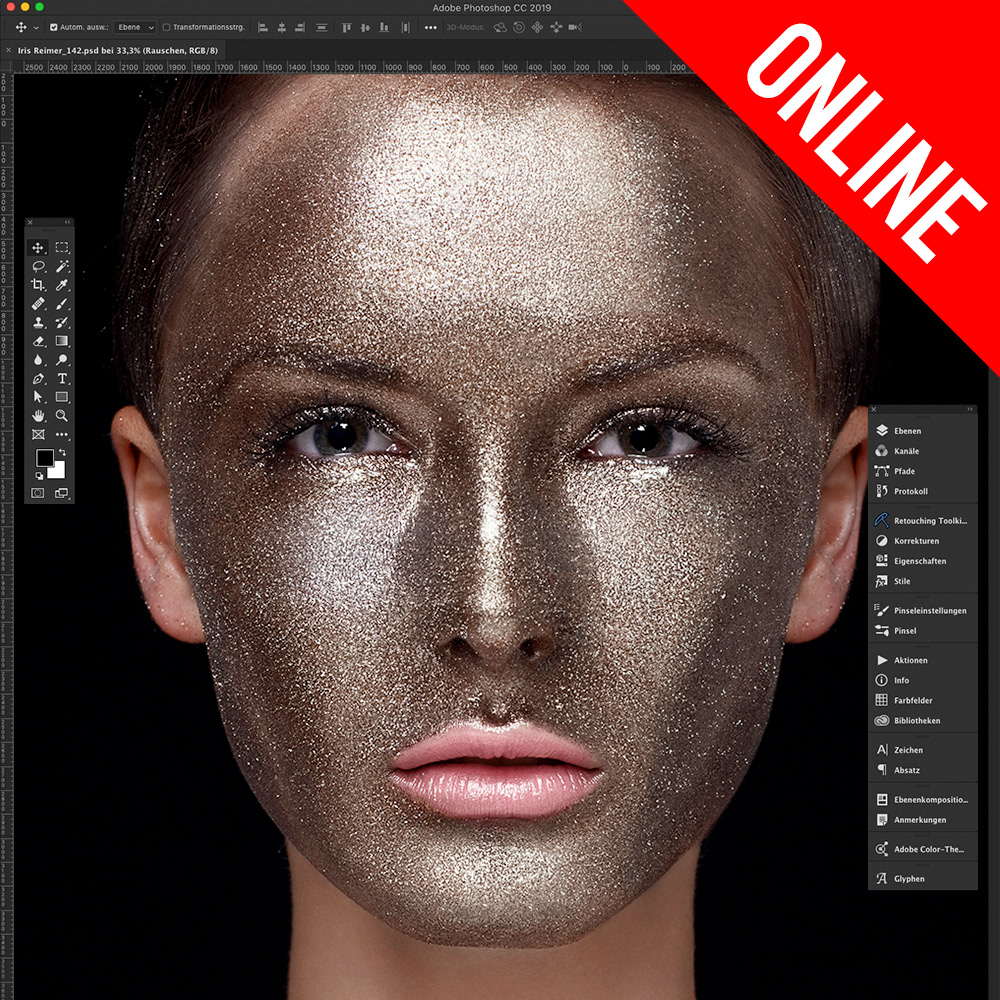Select the Eraser tool

pyautogui.click(x=38, y=341)
